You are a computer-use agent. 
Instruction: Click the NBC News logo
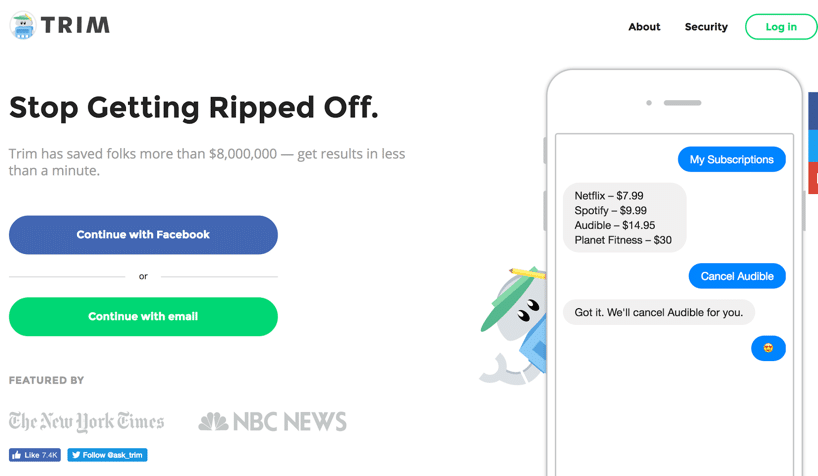(272, 422)
